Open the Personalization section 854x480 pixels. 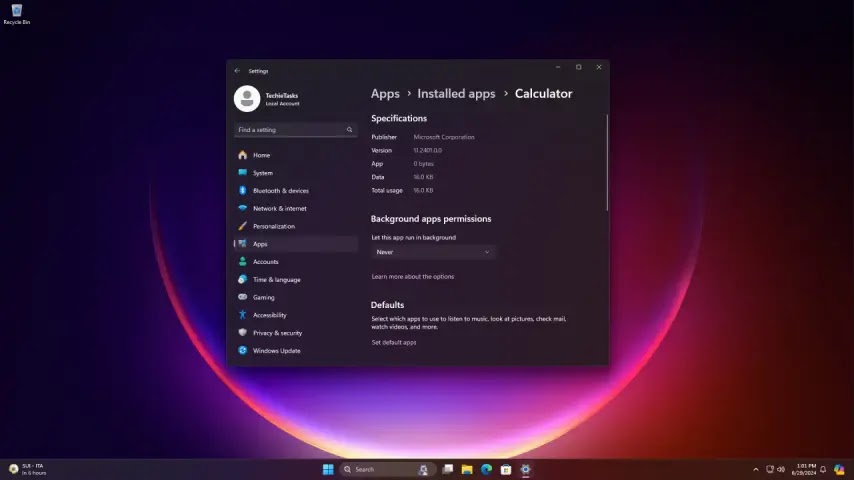click(x=296, y=226)
